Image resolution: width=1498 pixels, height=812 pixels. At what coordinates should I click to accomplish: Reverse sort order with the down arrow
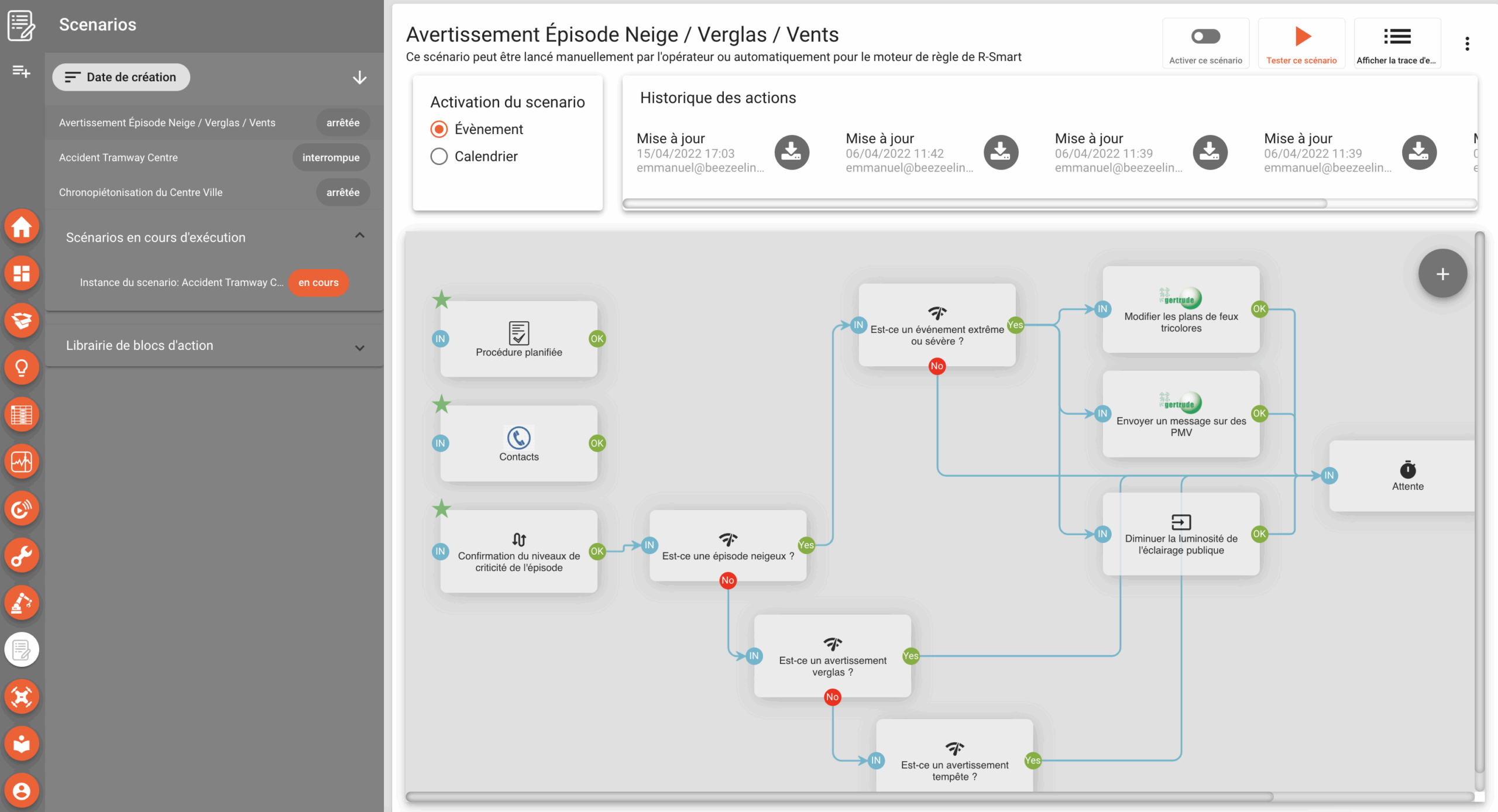(x=360, y=77)
